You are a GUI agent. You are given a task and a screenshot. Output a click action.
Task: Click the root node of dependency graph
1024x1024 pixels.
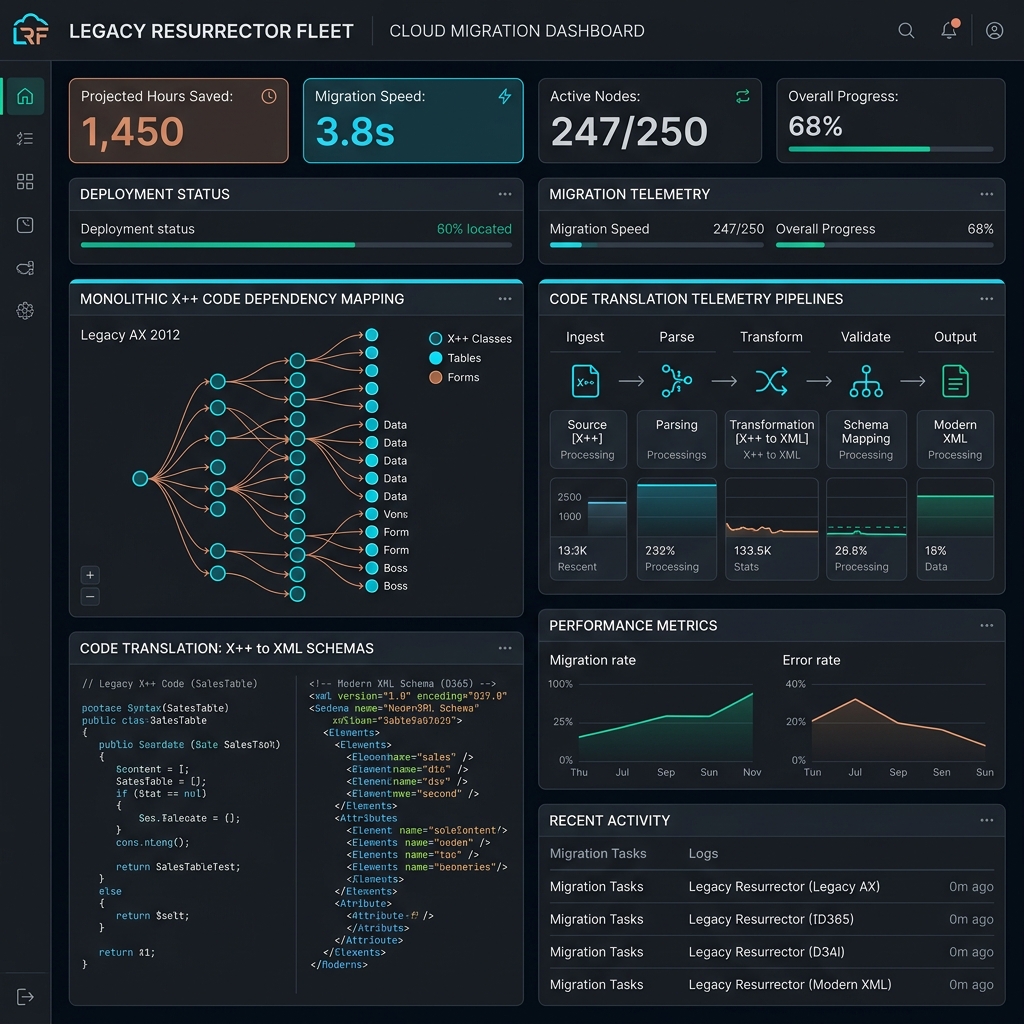point(140,478)
